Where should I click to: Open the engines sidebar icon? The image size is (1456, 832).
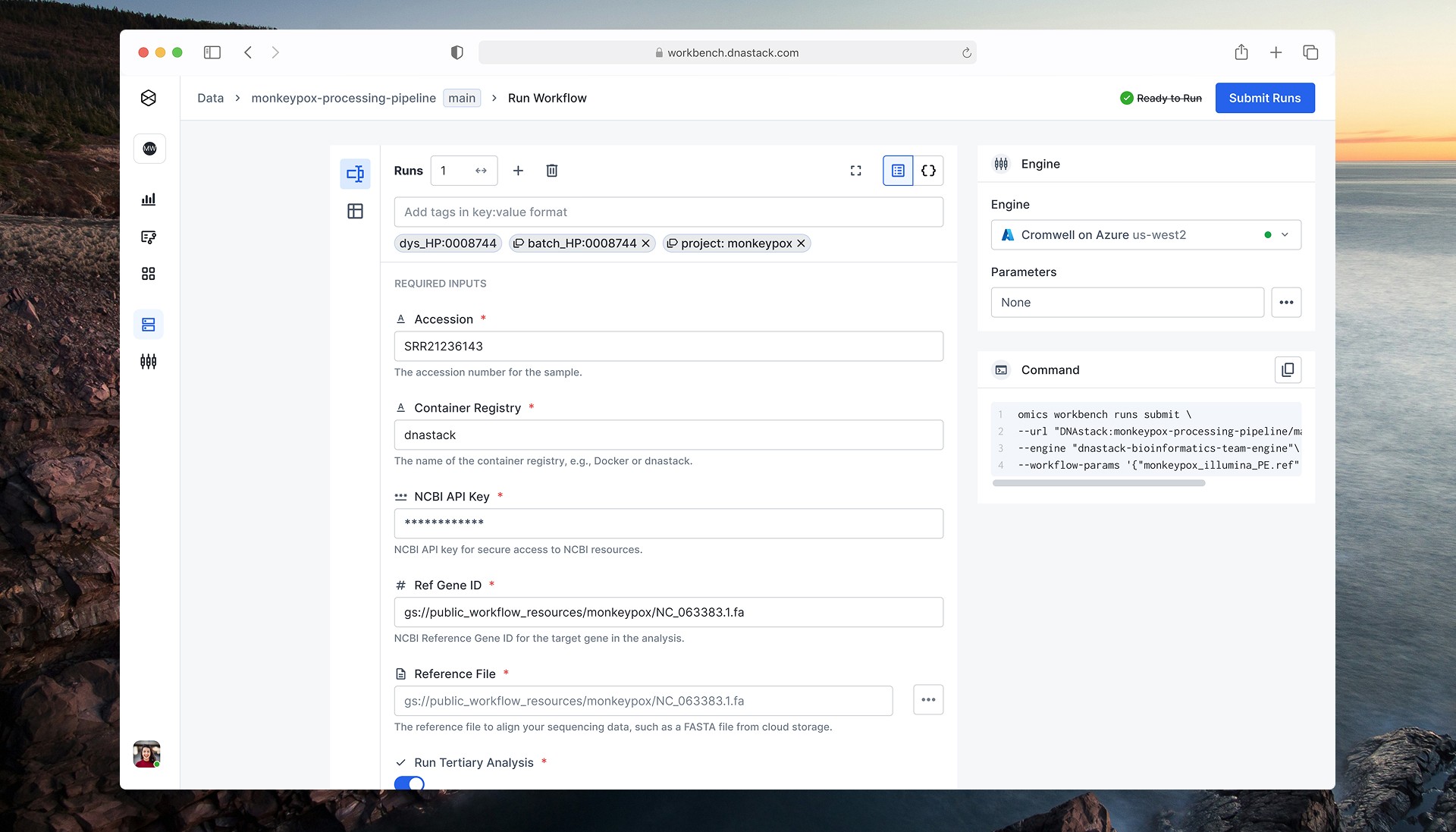click(x=149, y=362)
